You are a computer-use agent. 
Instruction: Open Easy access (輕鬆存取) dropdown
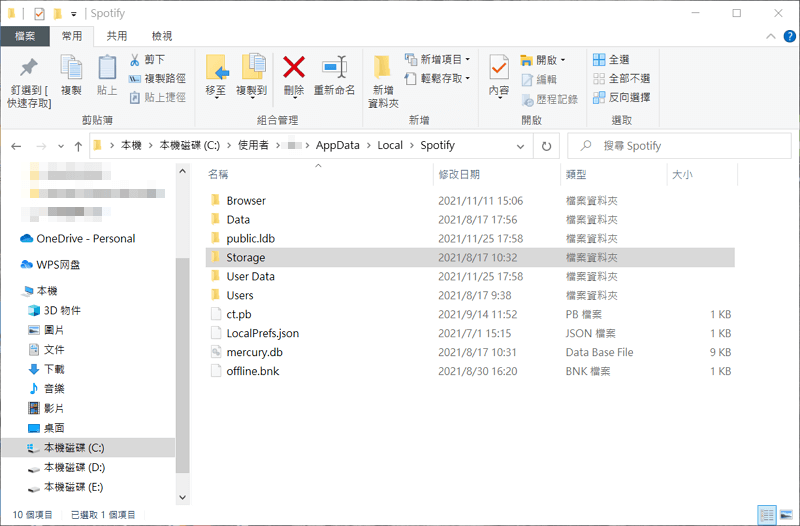pos(438,79)
